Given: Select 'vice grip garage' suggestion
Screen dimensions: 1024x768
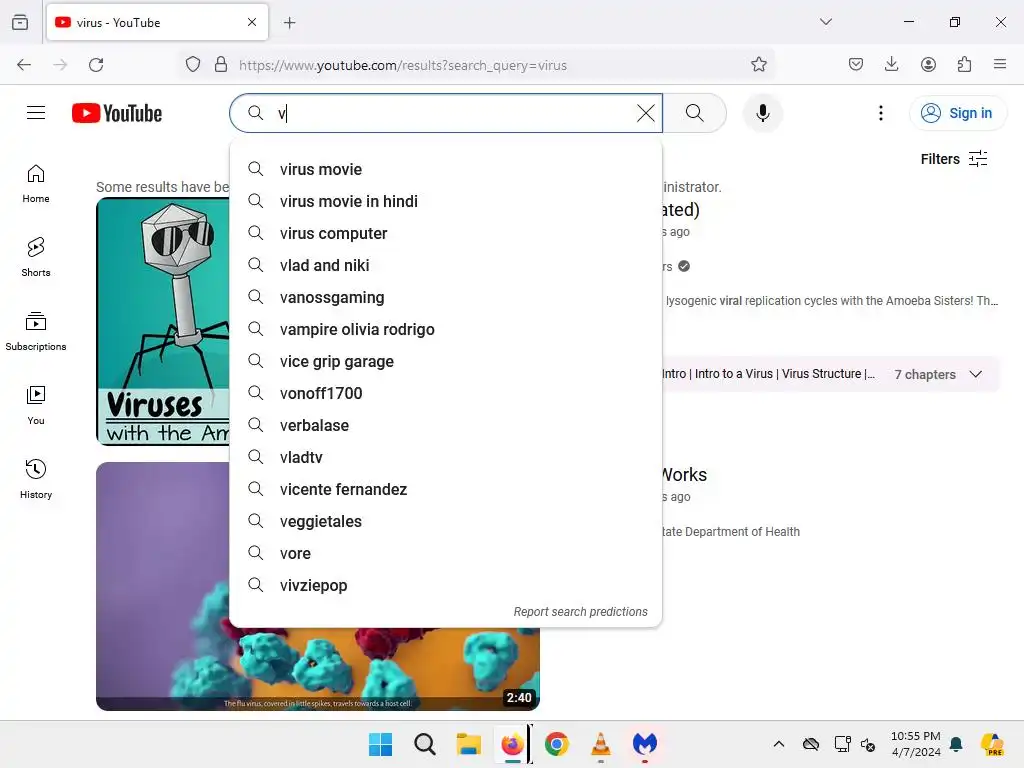Looking at the screenshot, I should (445, 361).
